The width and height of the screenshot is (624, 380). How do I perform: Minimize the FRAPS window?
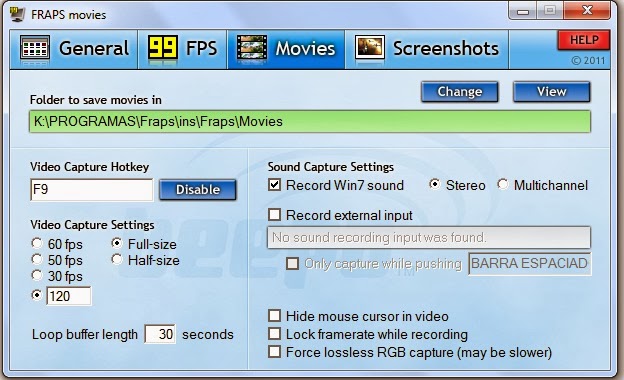tap(523, 11)
